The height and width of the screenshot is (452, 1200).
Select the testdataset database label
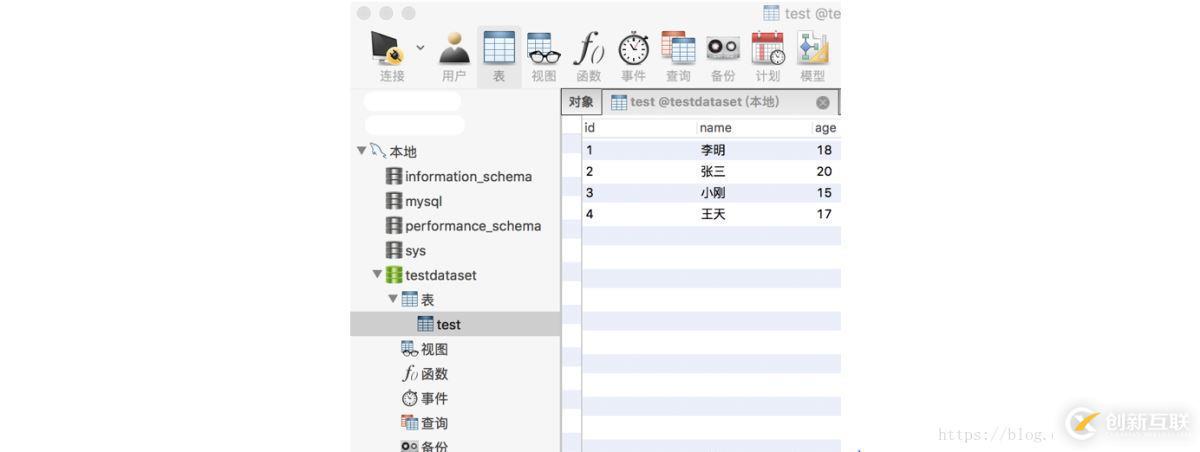(x=440, y=275)
